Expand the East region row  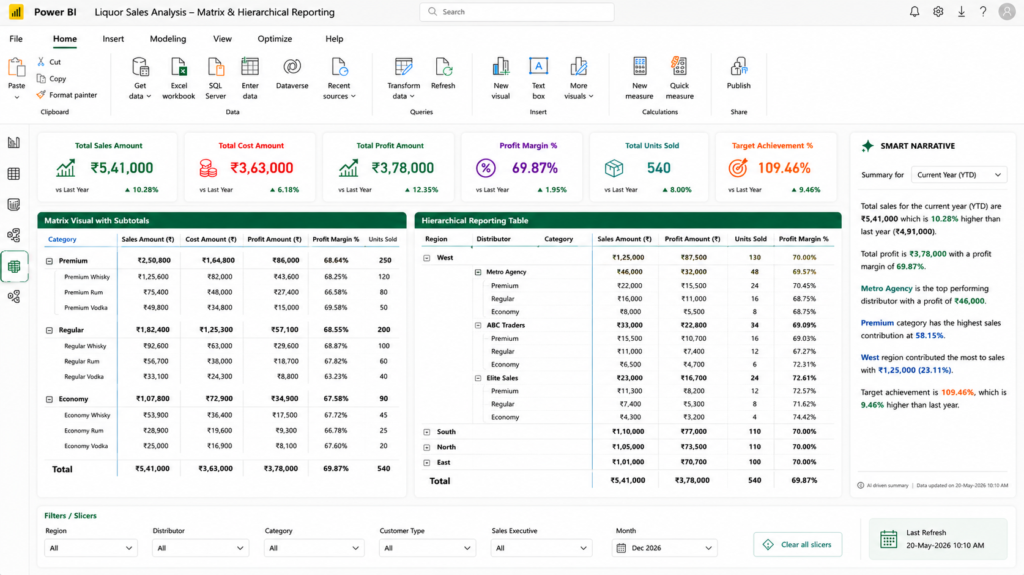pyautogui.click(x=426, y=463)
